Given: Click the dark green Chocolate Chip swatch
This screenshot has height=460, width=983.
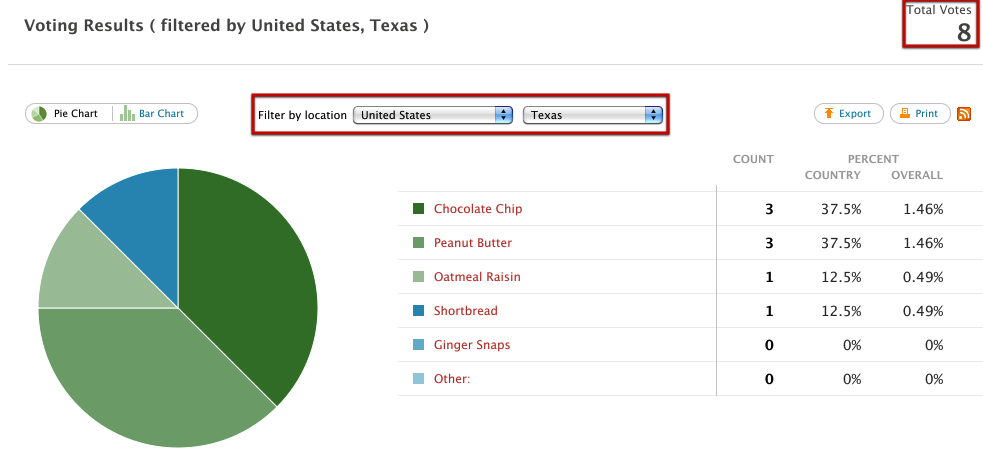Looking at the screenshot, I should (x=419, y=209).
